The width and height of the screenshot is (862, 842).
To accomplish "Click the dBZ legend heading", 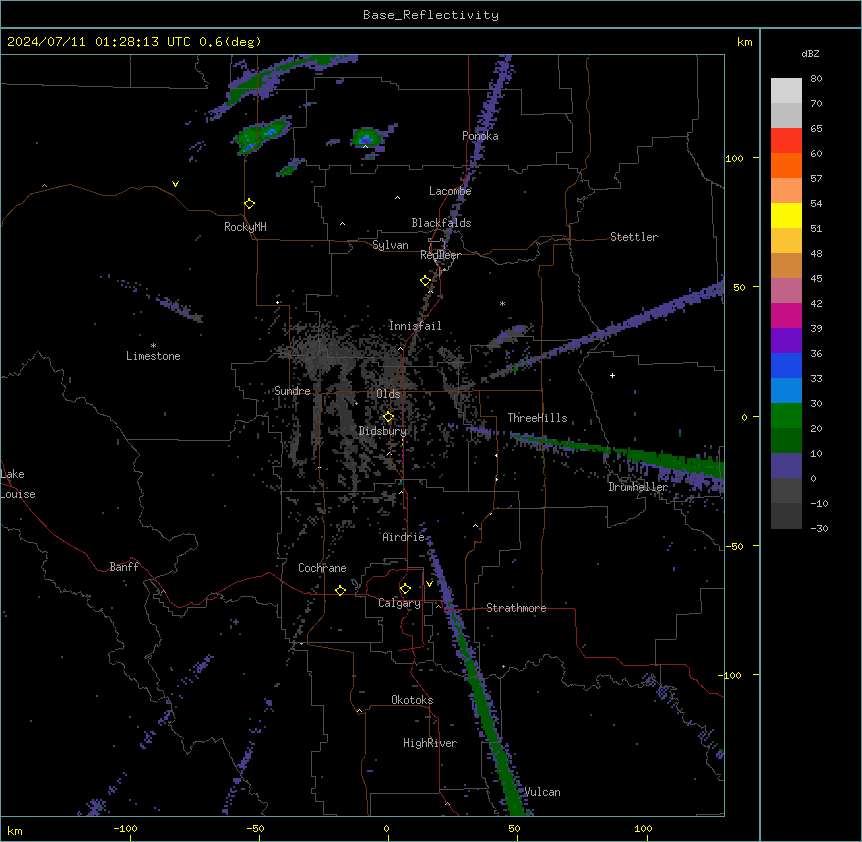I will 810,53.
